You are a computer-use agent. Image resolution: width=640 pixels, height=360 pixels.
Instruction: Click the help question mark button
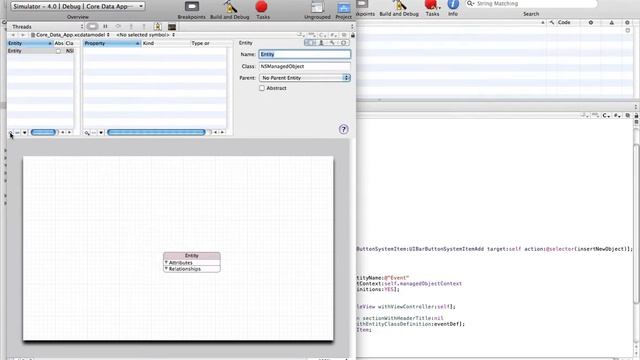coord(344,129)
